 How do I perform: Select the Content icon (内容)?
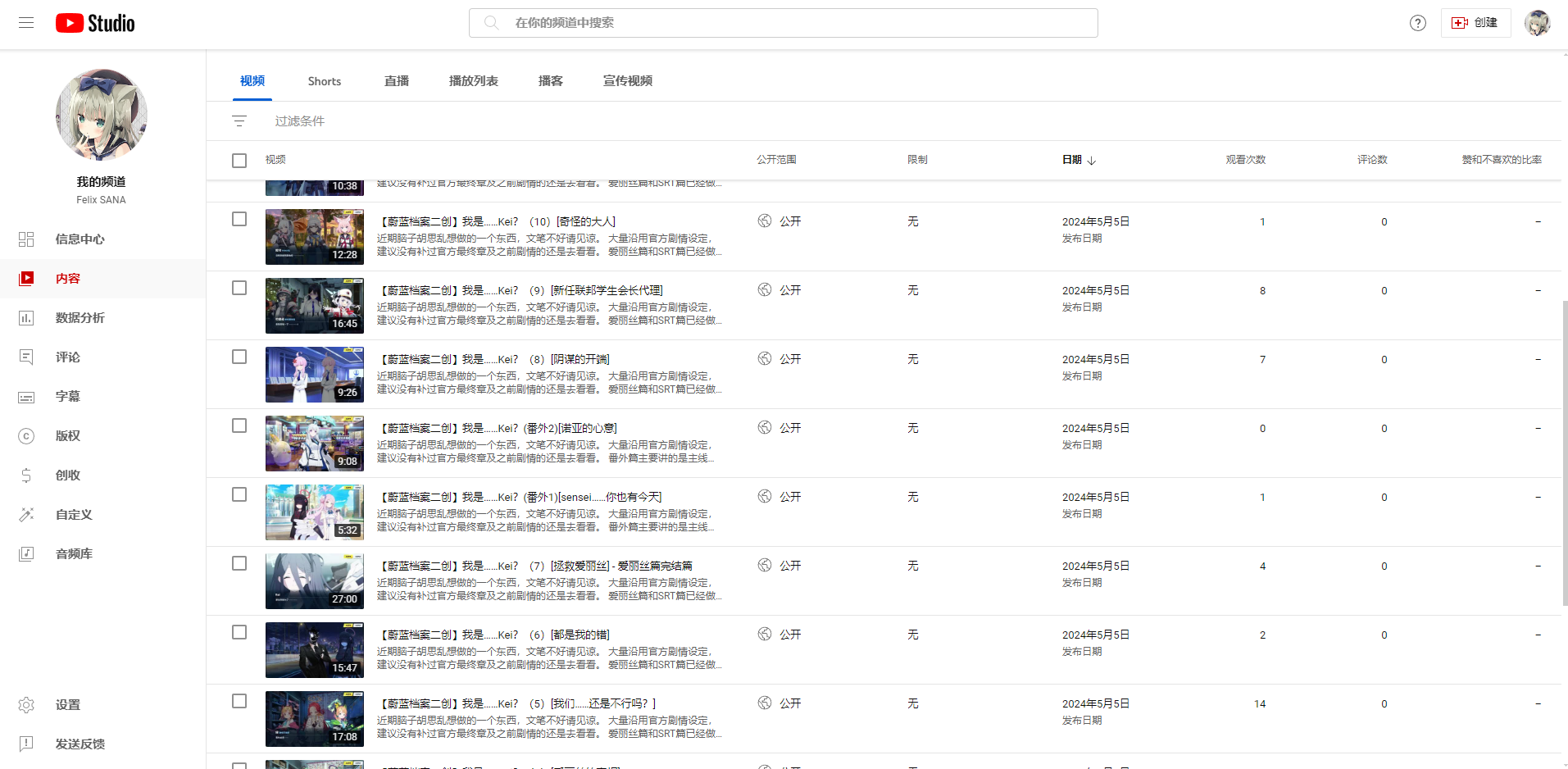[26, 279]
